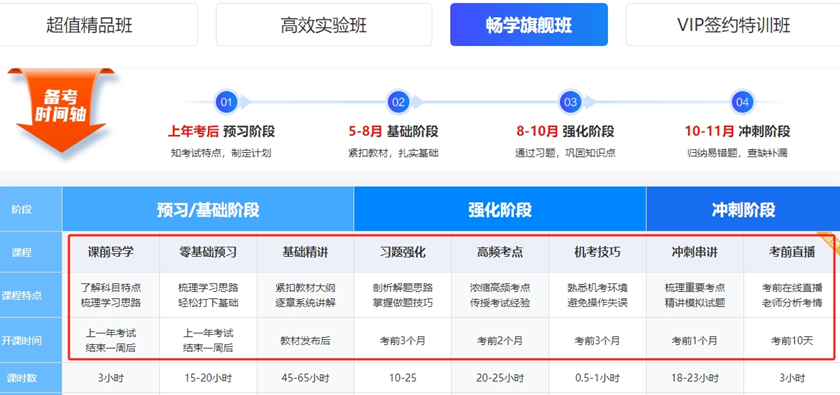
Task: Select the 零基础预习 course cell
Action: (x=208, y=252)
